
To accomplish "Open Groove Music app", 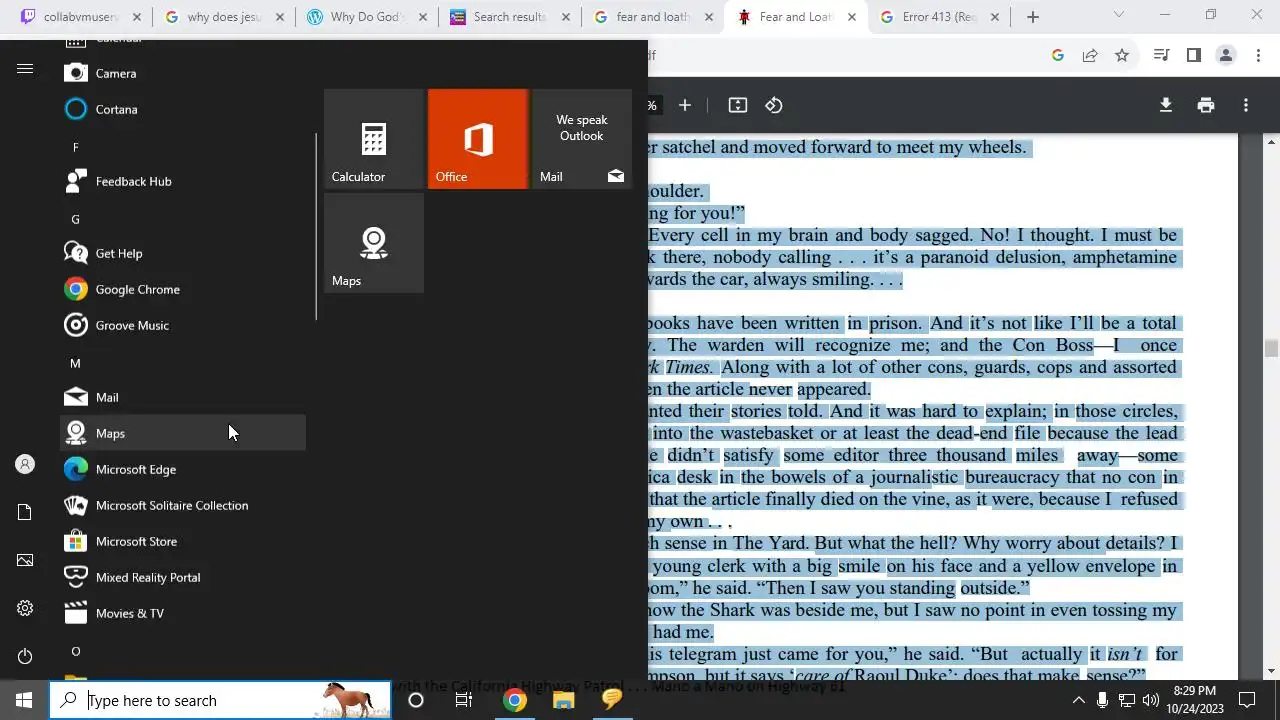I will coord(183,325).
